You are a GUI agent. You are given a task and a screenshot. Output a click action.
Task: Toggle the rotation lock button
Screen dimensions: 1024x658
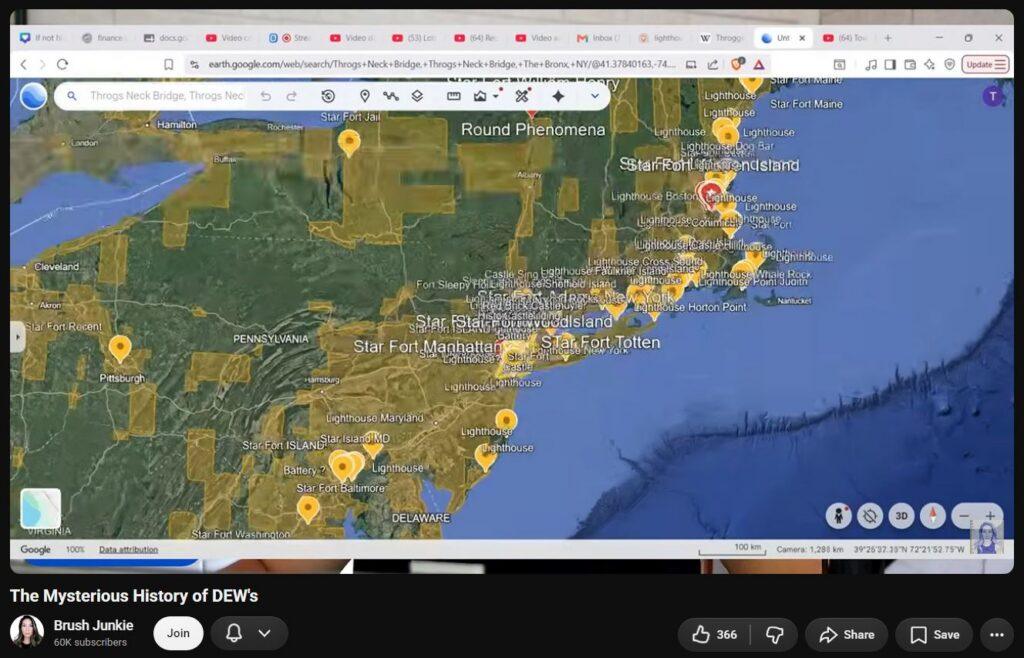tap(870, 516)
